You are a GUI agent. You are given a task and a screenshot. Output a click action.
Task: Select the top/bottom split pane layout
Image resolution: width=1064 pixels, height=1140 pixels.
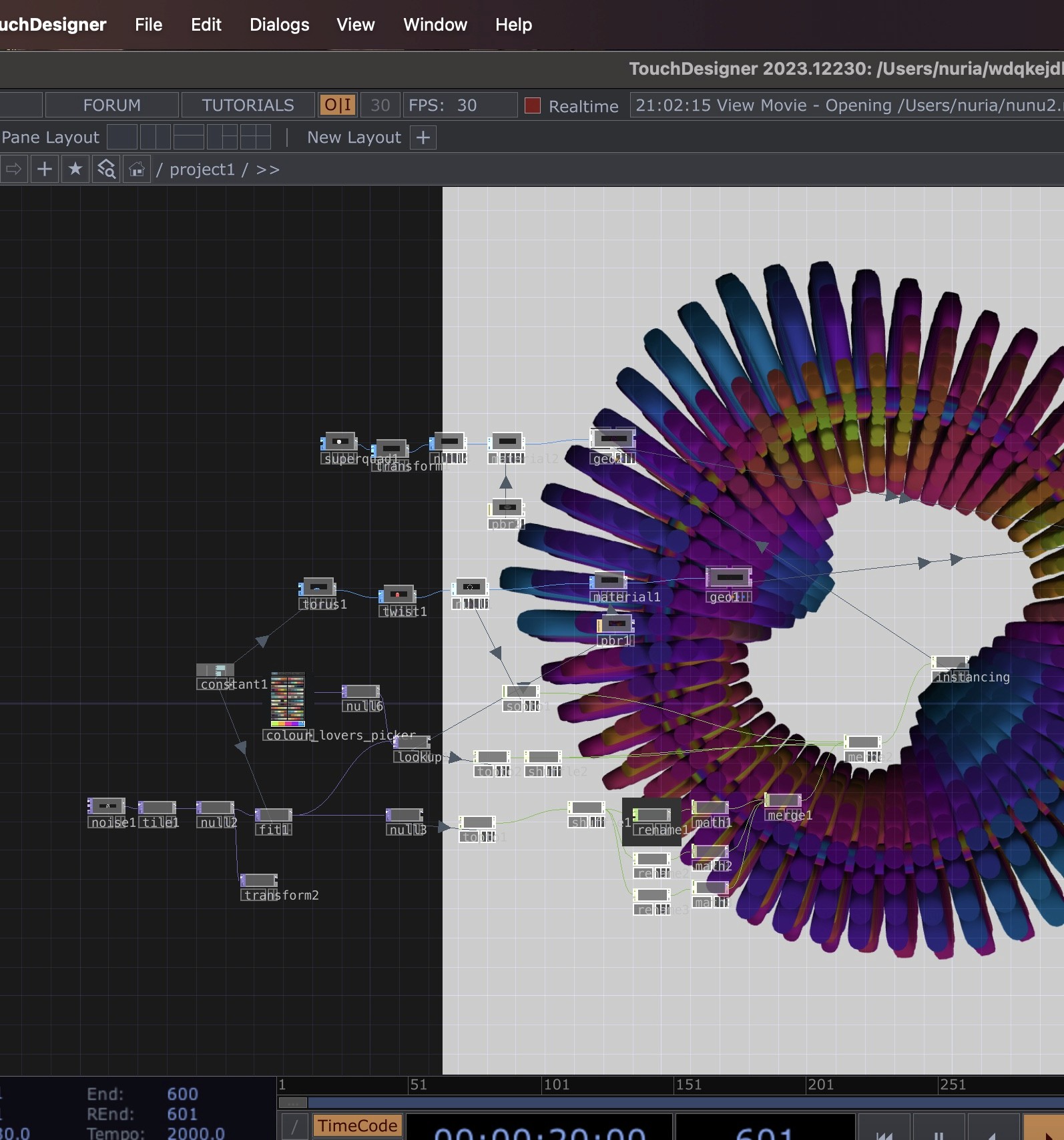pyautogui.click(x=189, y=137)
